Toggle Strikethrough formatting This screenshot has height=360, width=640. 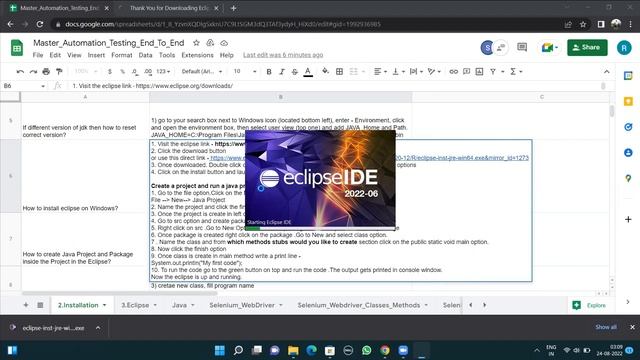[295, 71]
